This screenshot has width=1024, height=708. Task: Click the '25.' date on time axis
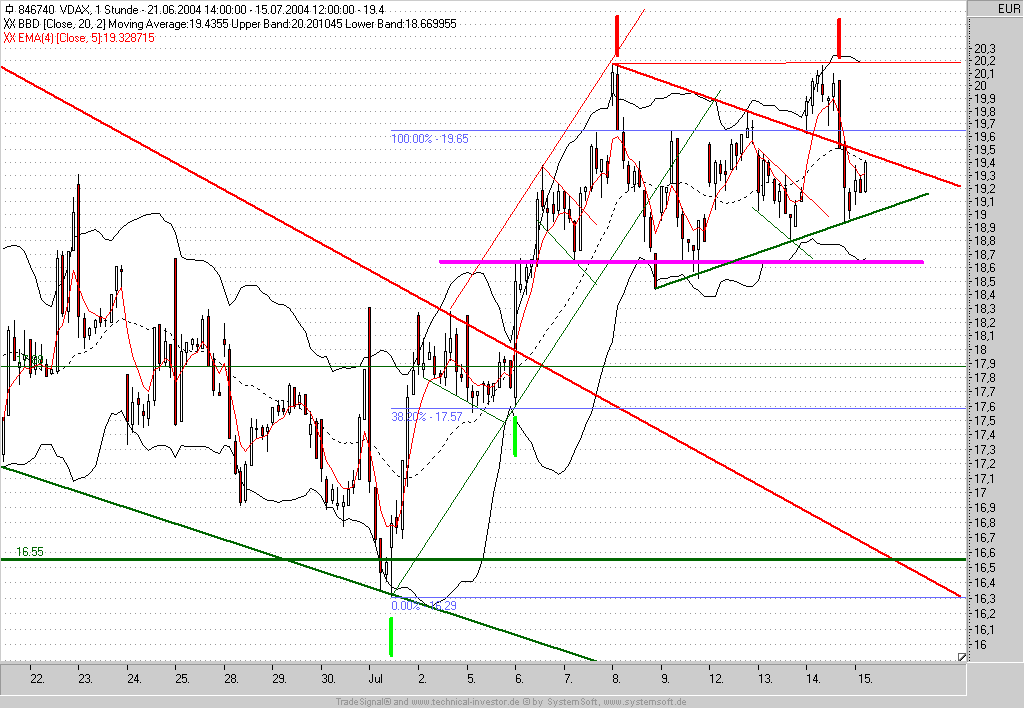(182, 679)
